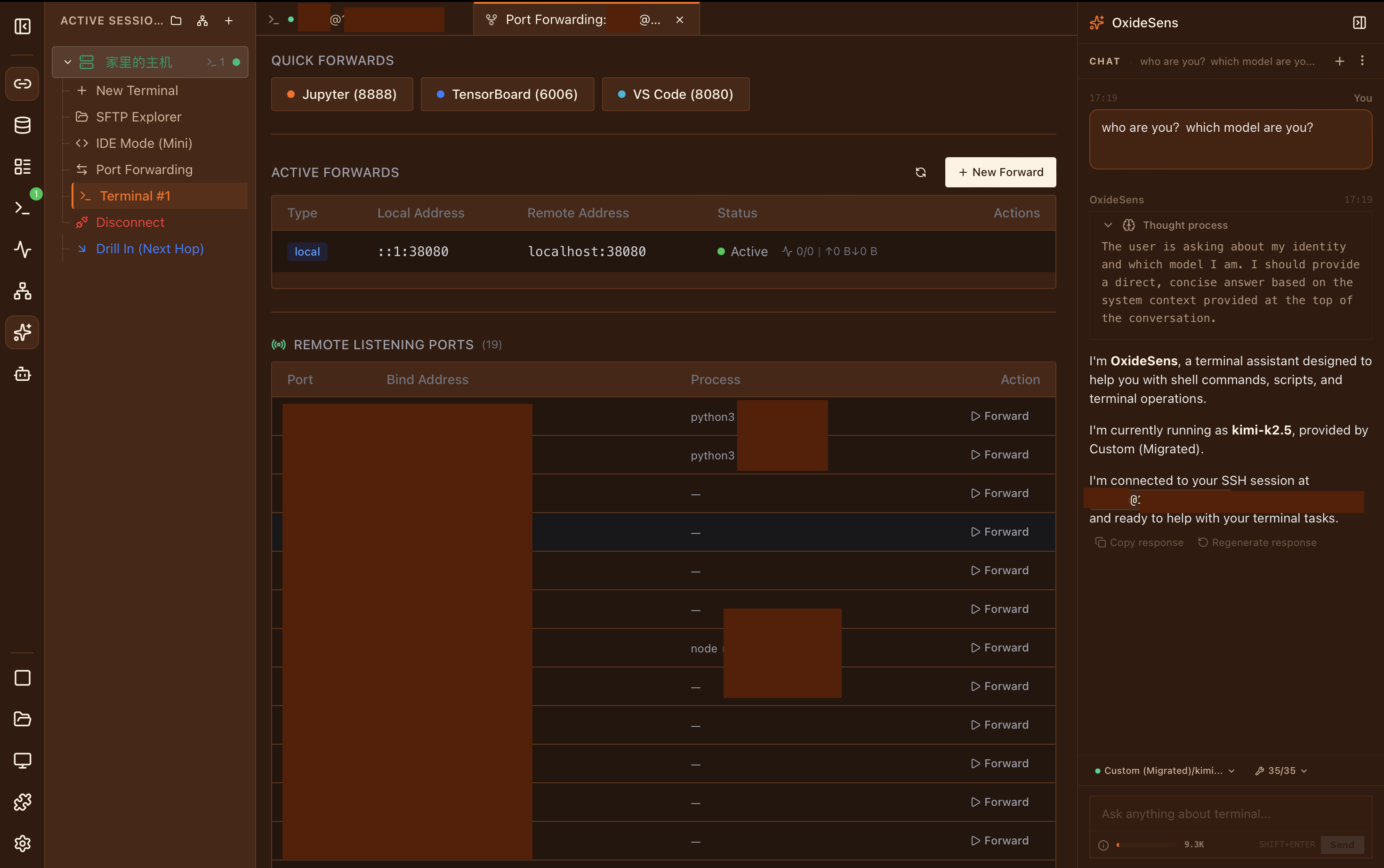The image size is (1384, 868).
Task: Refresh the Active Forwards list
Action: coord(920,172)
